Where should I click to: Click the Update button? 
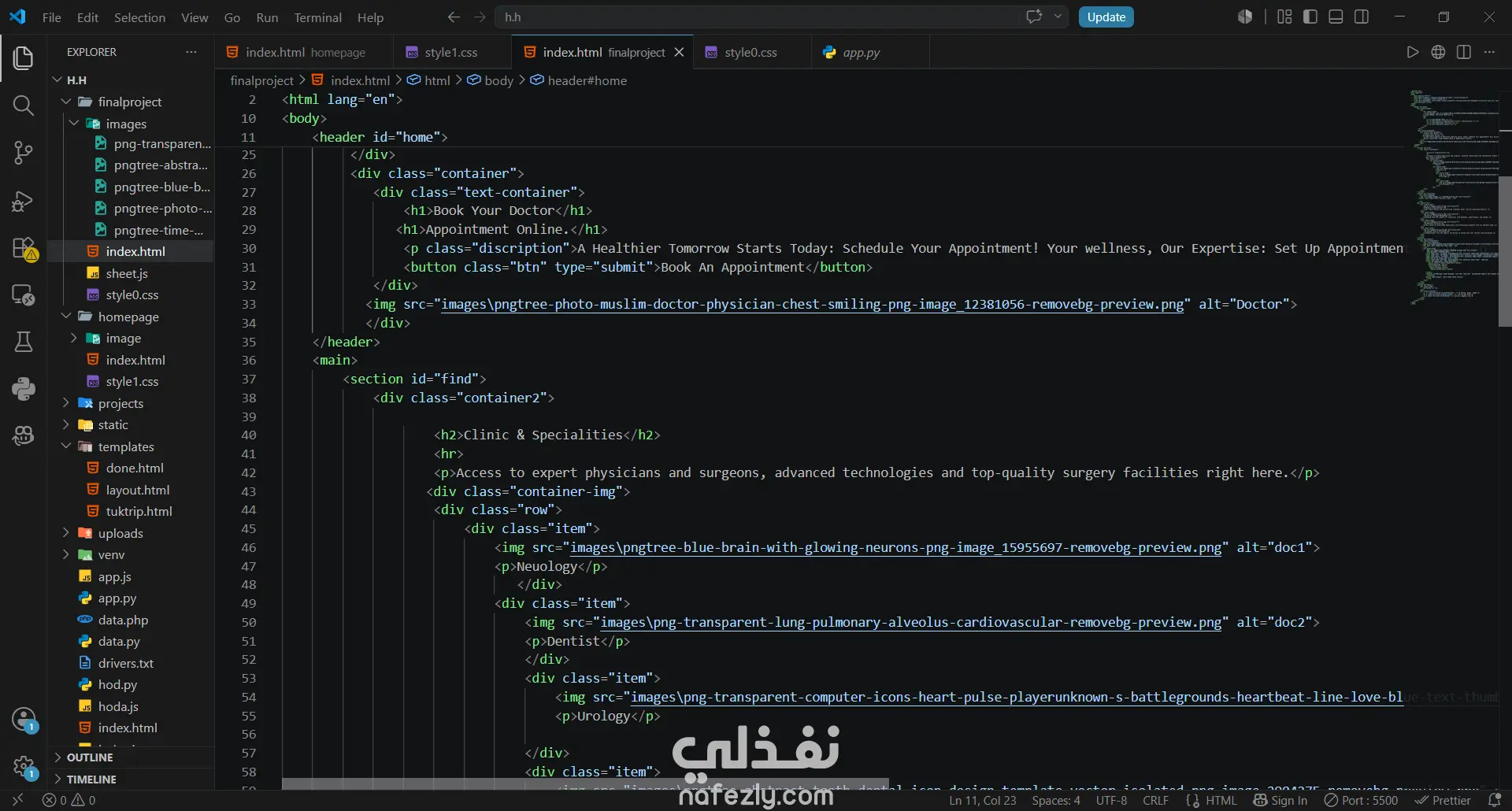pyautogui.click(x=1106, y=17)
